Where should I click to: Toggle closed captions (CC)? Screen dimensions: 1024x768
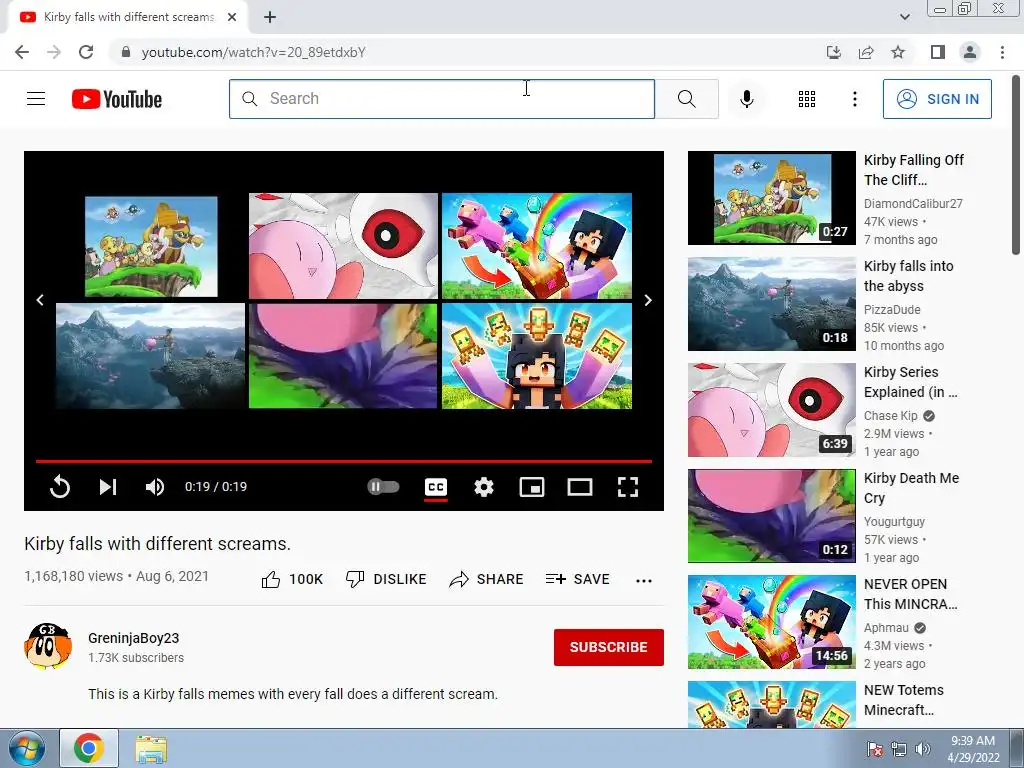pos(436,487)
